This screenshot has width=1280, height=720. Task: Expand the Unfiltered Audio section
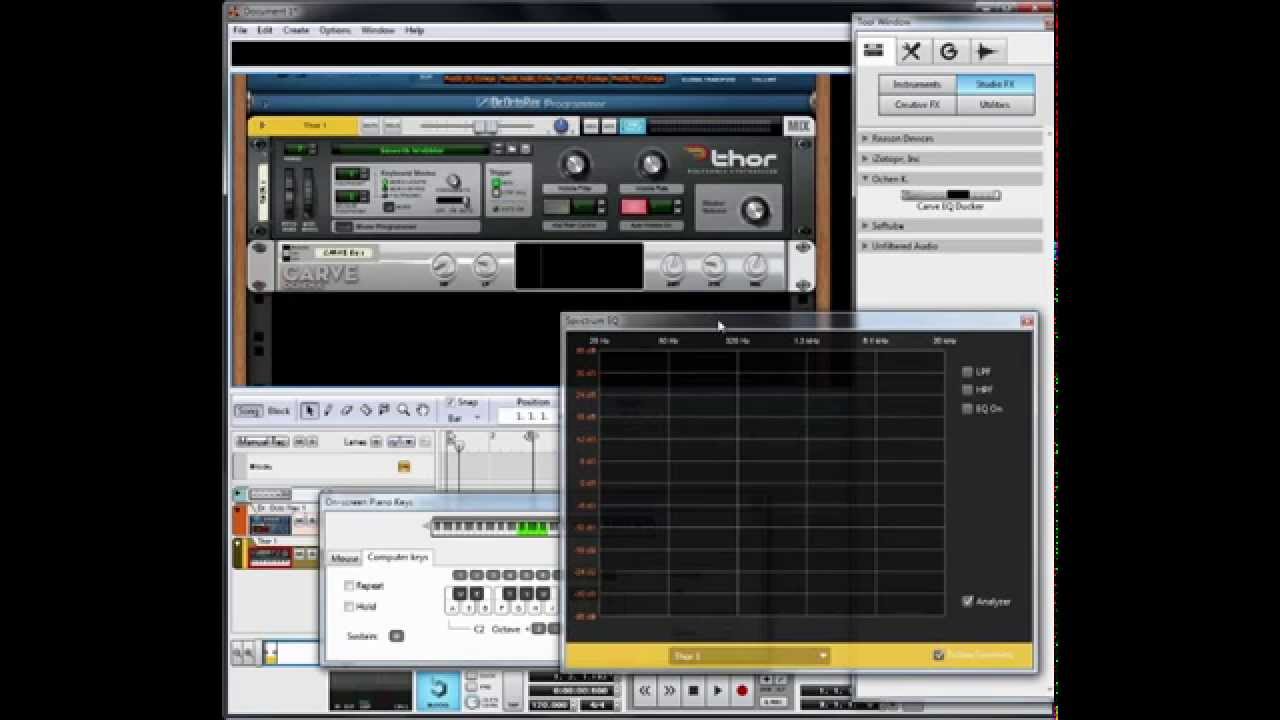click(865, 246)
